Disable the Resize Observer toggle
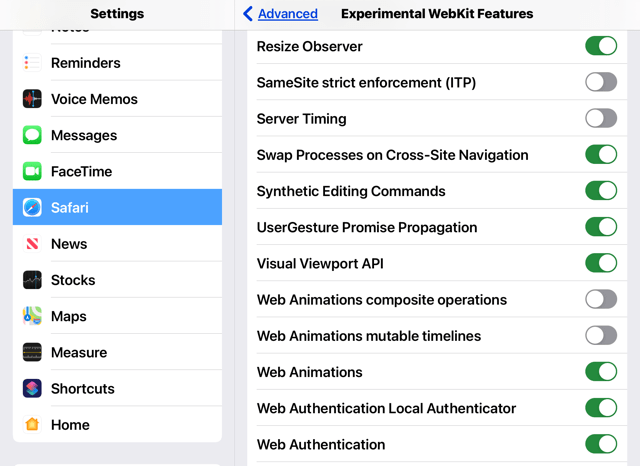The width and height of the screenshot is (640, 466). (x=601, y=46)
